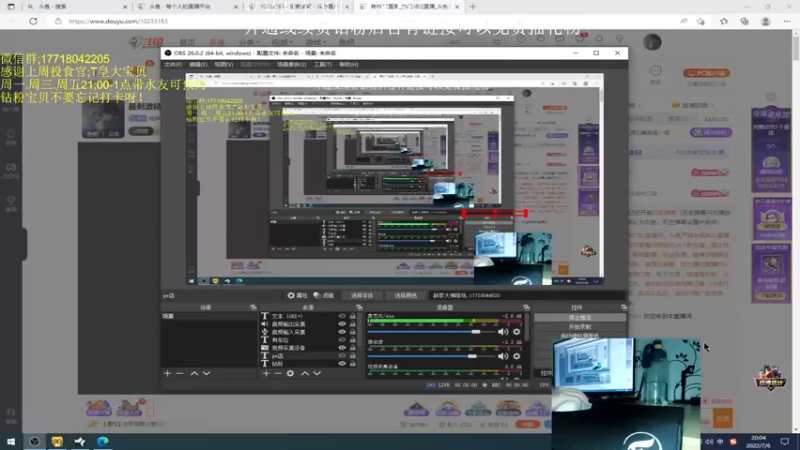Click the text input field in source toolbar
This screenshot has height=450, width=800.
tap(528, 295)
